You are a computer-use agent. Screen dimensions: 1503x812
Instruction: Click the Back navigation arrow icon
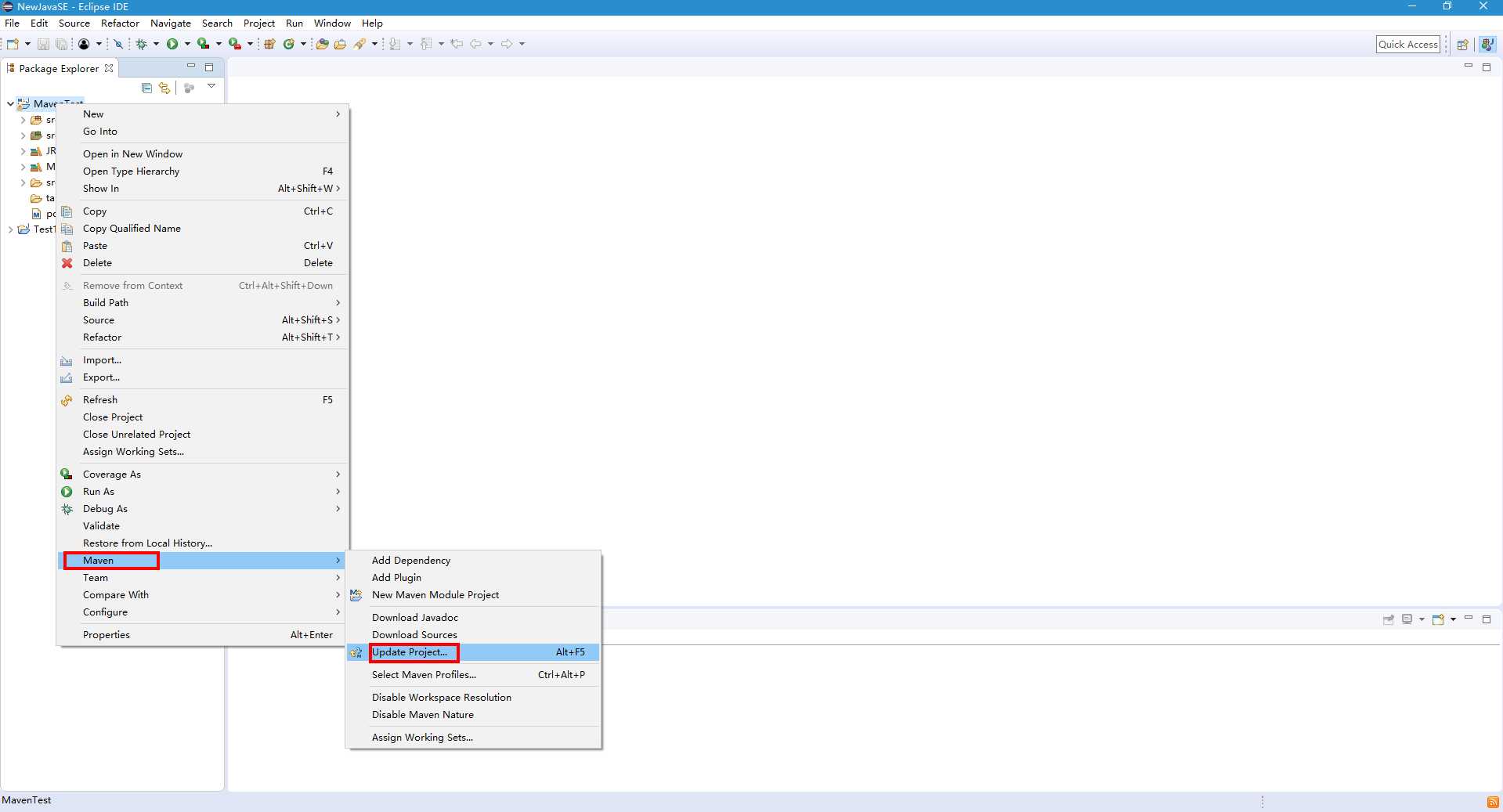tap(475, 44)
